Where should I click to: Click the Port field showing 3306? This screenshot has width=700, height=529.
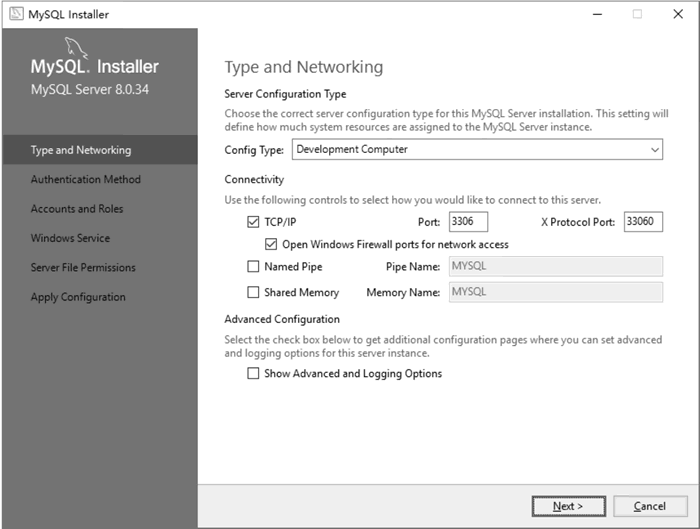[x=468, y=222]
